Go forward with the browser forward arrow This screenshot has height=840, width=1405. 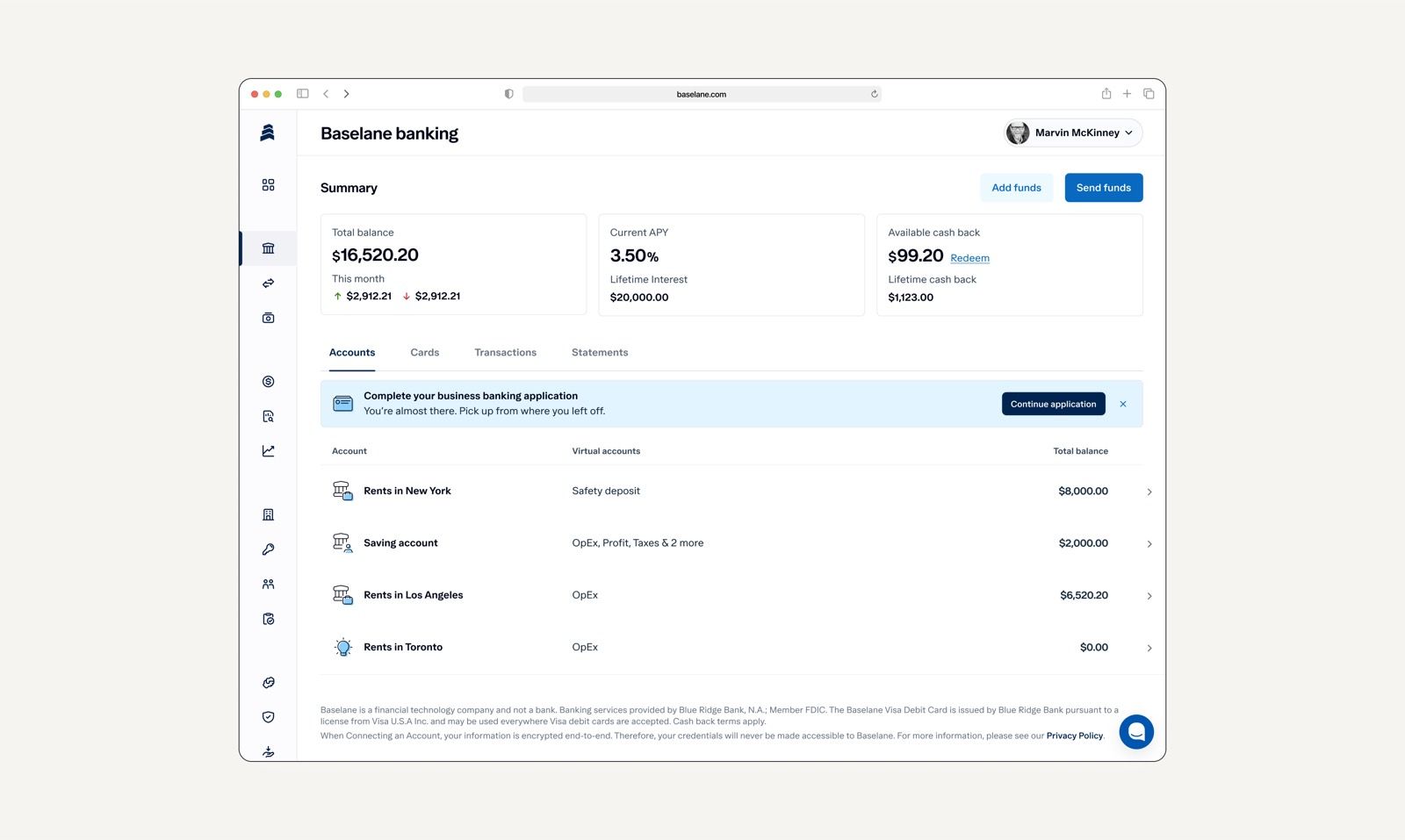(x=346, y=94)
